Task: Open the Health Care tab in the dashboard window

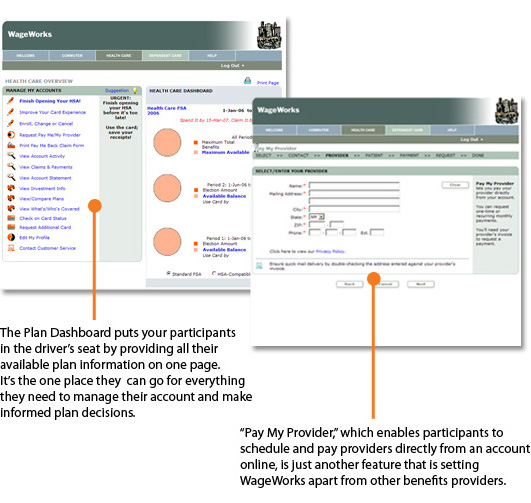Action: point(119,56)
